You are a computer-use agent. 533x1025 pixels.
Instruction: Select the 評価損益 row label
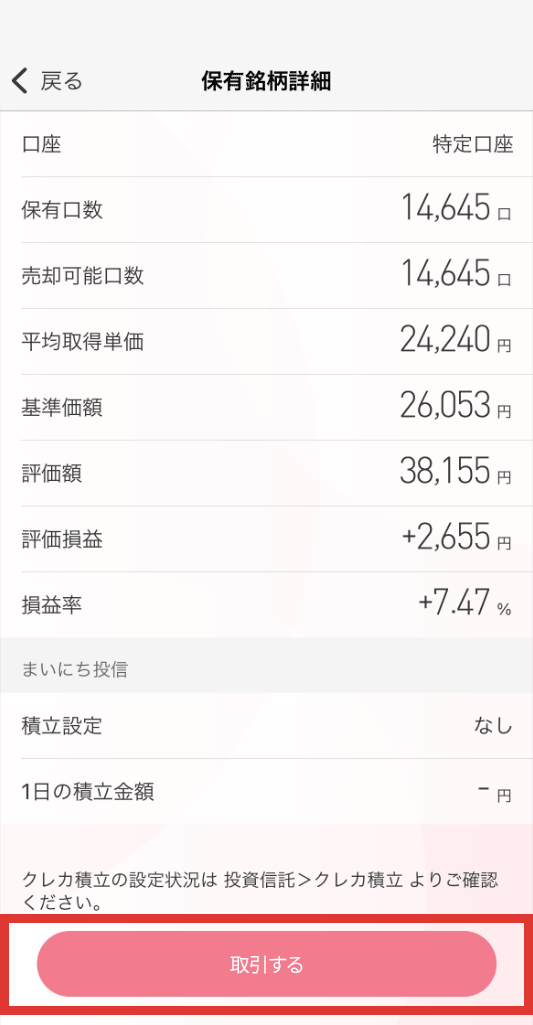pos(61,539)
